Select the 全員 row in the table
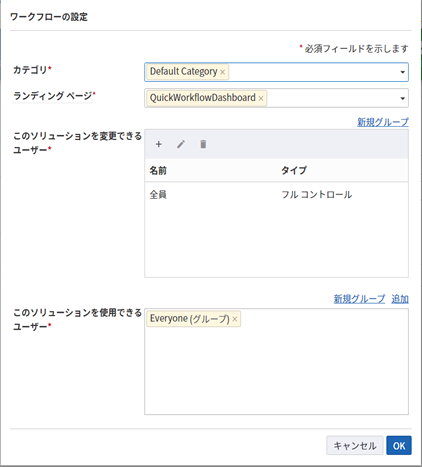The width and height of the screenshot is (422, 467). point(276,194)
